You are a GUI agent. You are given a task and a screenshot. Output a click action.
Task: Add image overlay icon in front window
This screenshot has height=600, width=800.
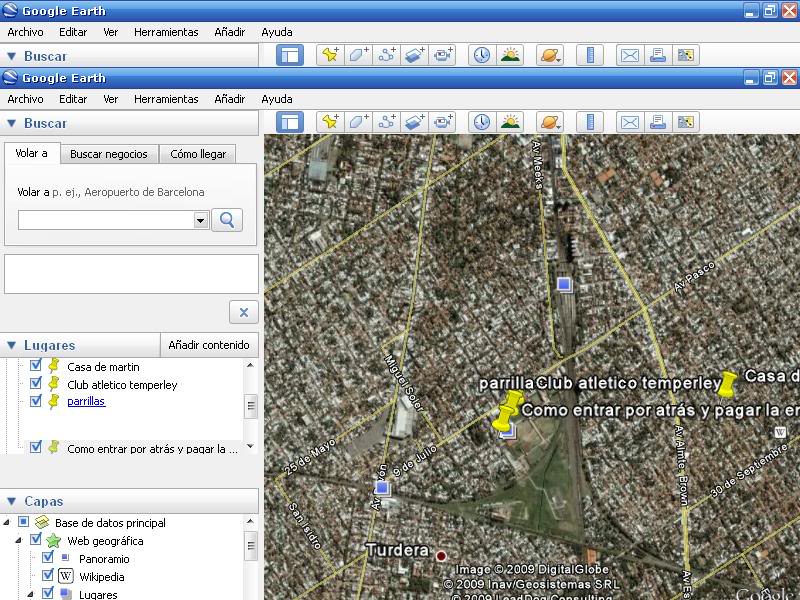[414, 122]
